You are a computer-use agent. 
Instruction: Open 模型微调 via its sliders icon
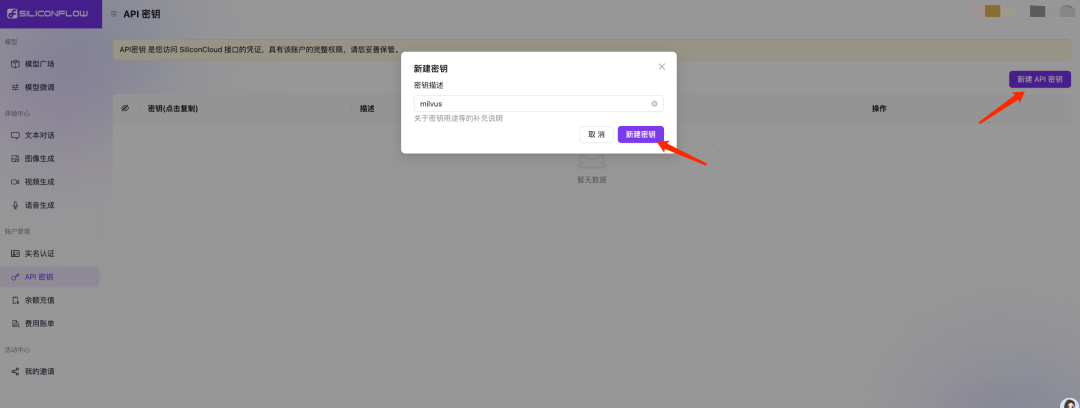click(x=15, y=88)
